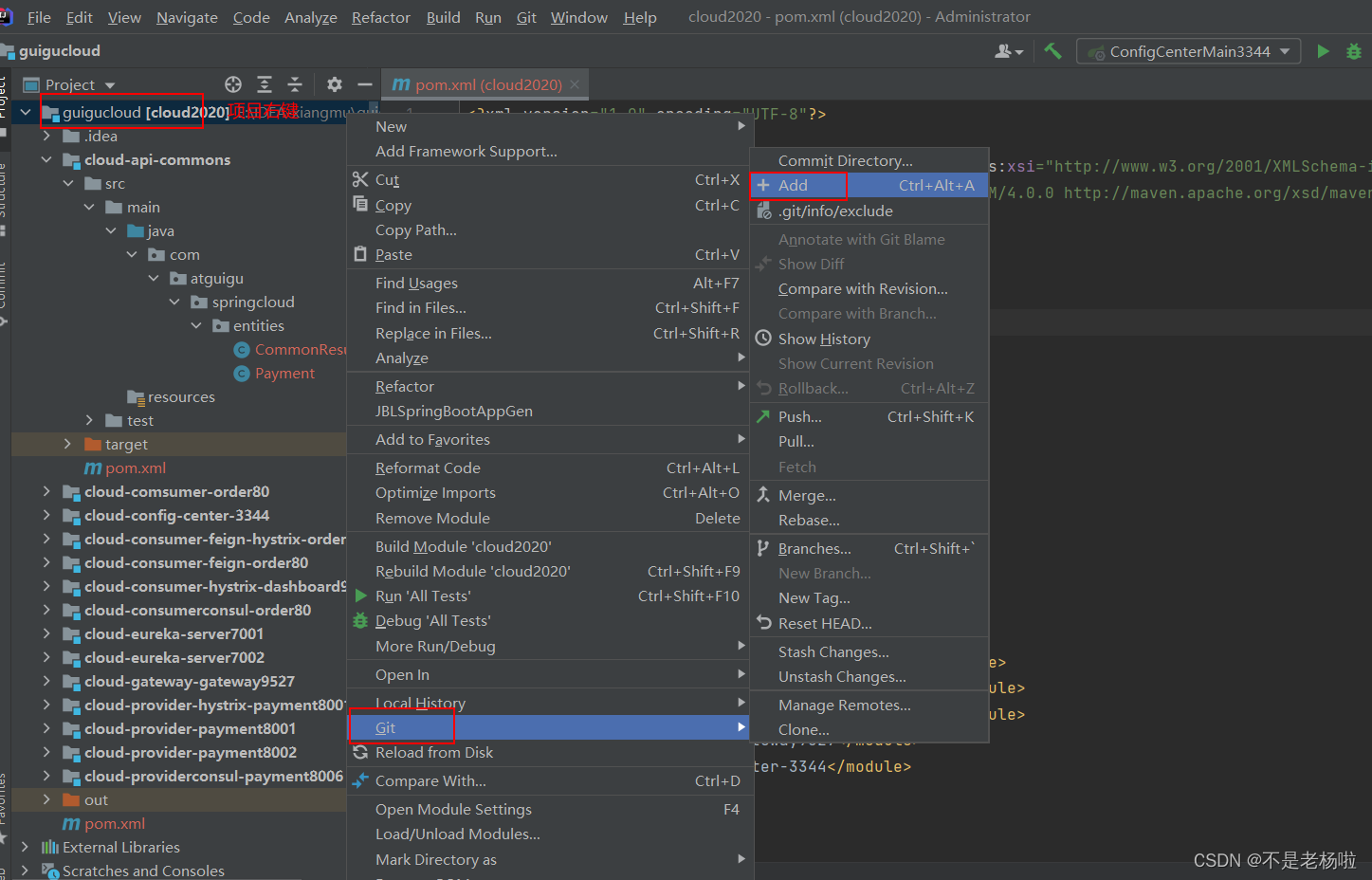Click Collapse All icon in Project panel
Screen dimensions: 1372x880
295,84
